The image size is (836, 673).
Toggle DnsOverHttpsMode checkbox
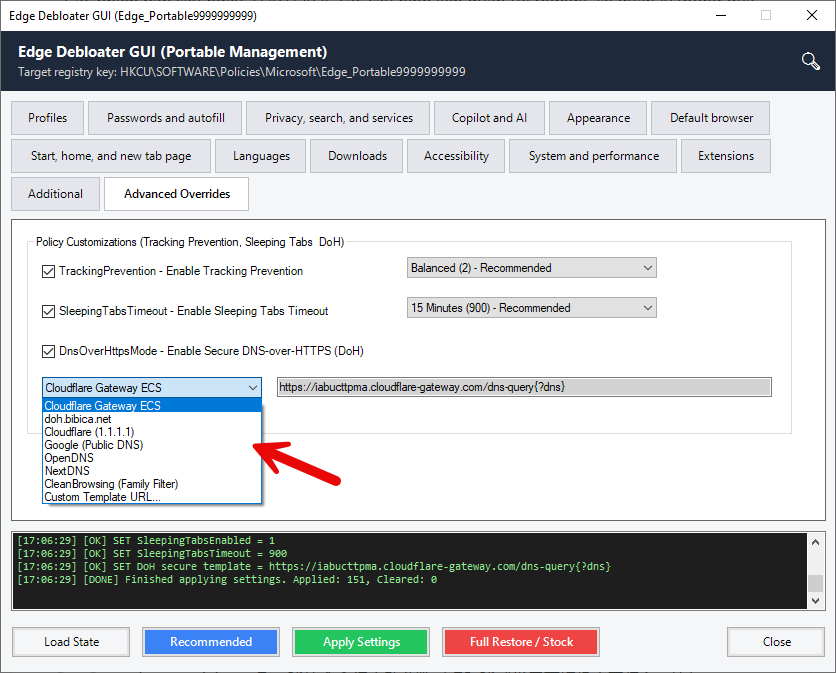[x=49, y=351]
